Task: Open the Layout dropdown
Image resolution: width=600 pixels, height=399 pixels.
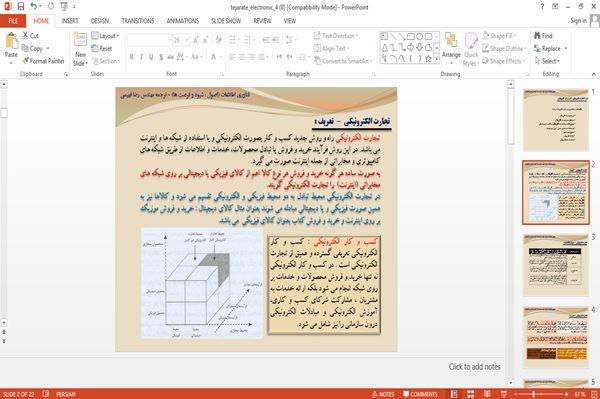Action: (106, 36)
